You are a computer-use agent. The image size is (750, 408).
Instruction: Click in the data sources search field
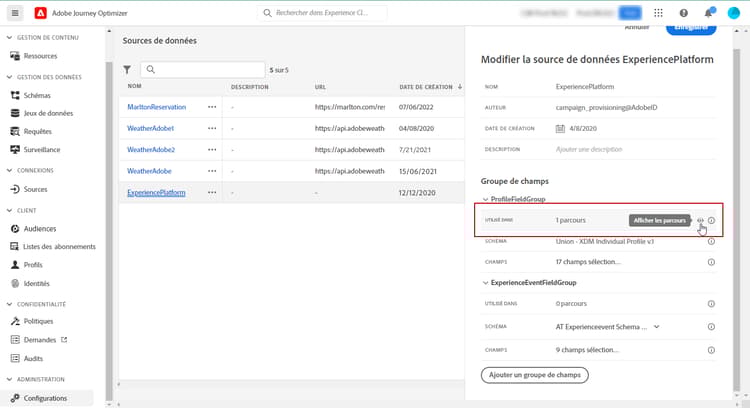203,70
